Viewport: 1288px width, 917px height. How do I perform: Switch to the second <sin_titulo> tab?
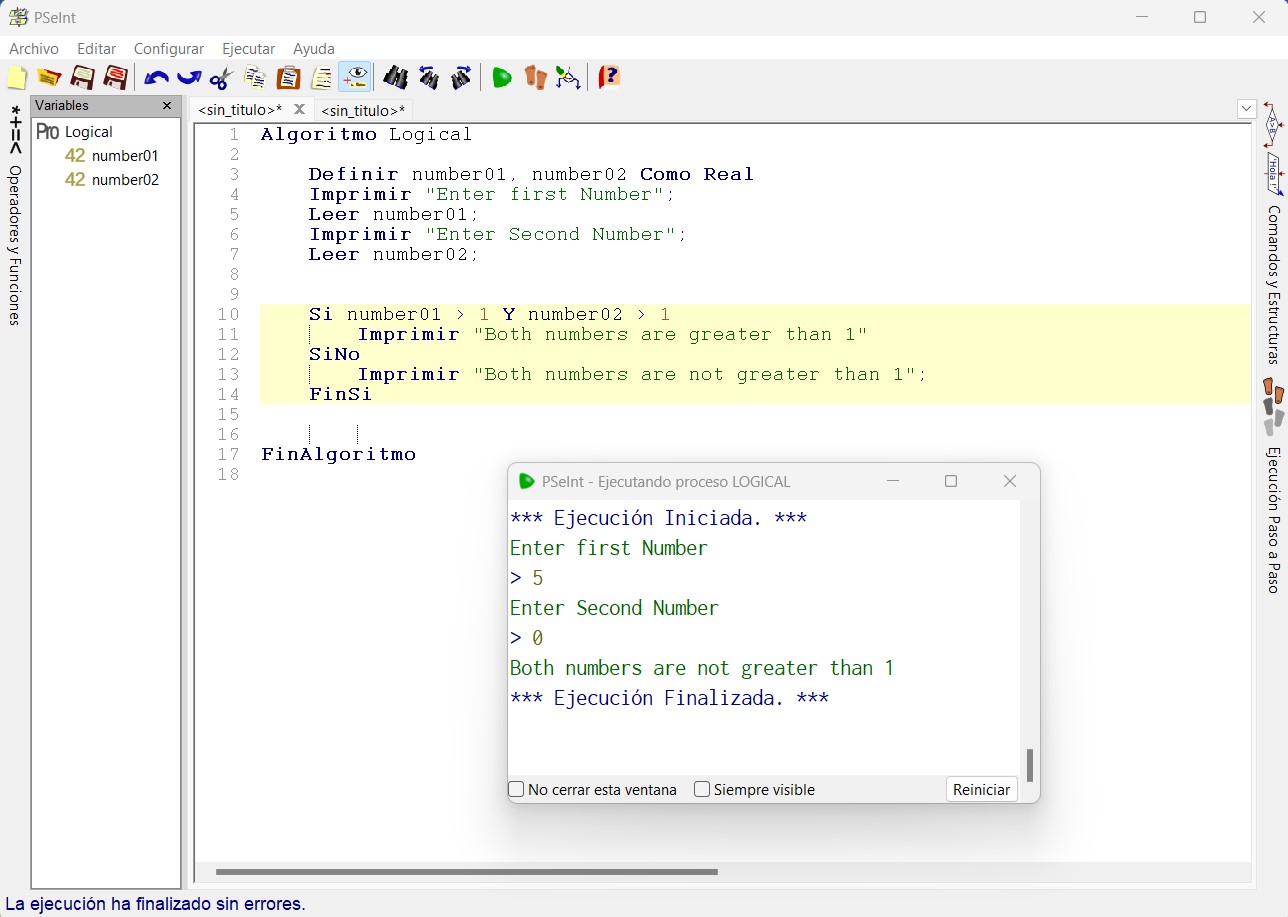[363, 110]
